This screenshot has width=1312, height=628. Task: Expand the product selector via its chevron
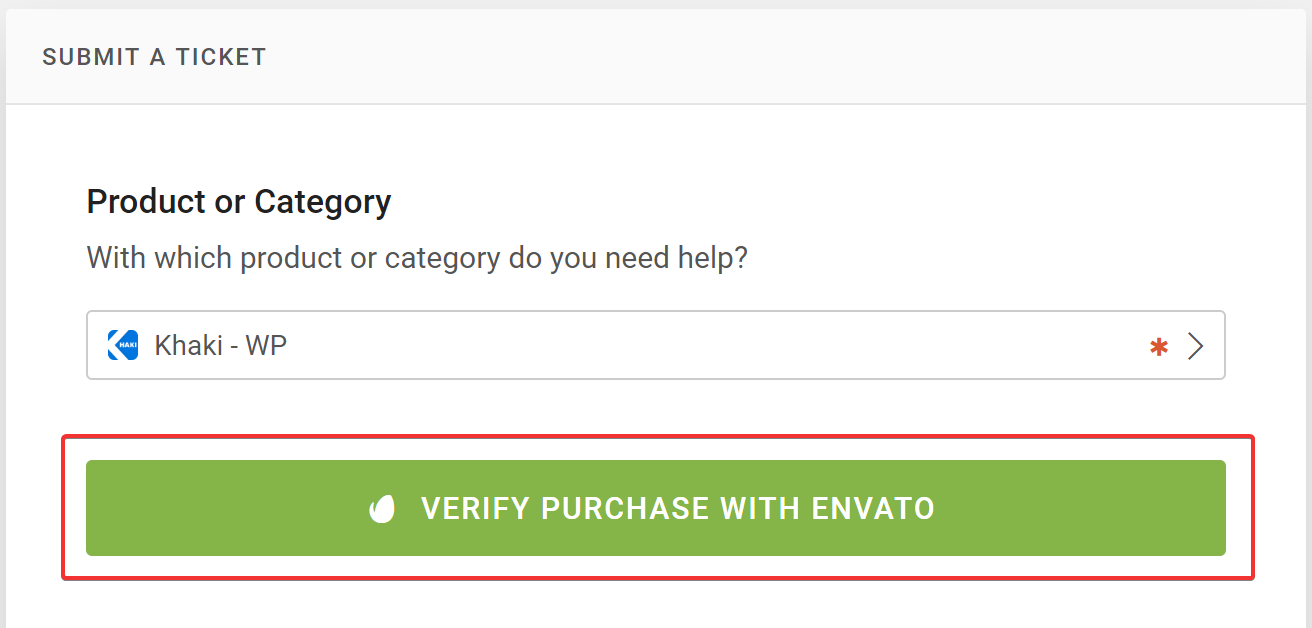click(1195, 346)
